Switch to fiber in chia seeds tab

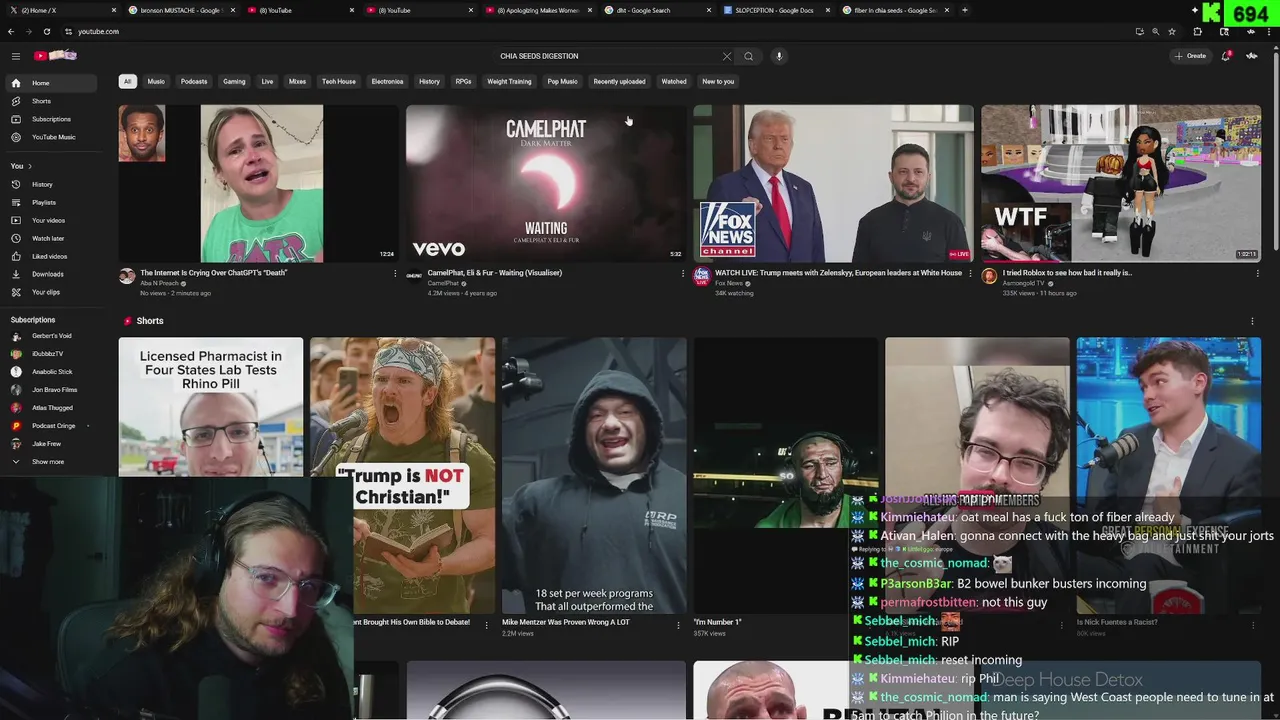(x=893, y=10)
